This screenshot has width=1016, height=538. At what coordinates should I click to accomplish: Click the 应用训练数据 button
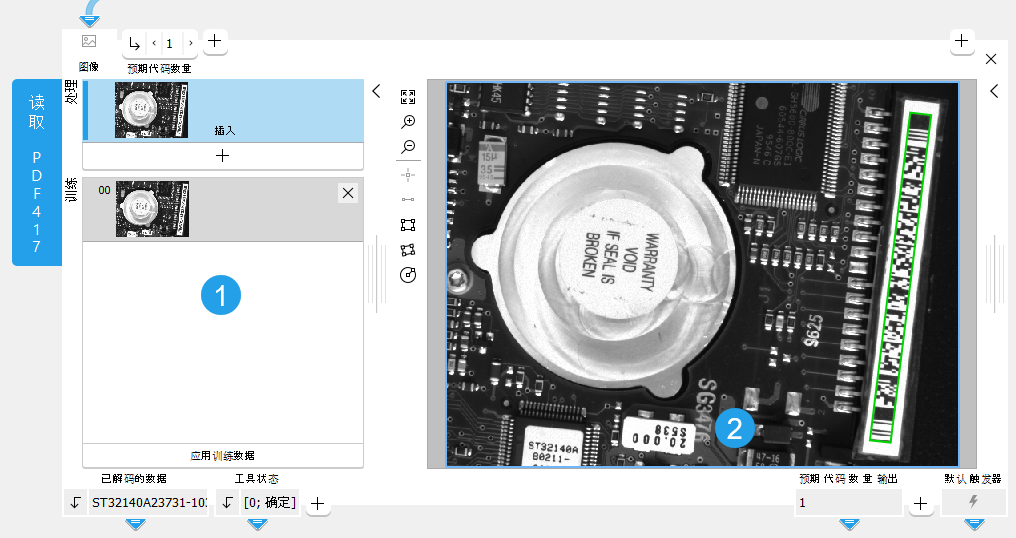point(222,455)
